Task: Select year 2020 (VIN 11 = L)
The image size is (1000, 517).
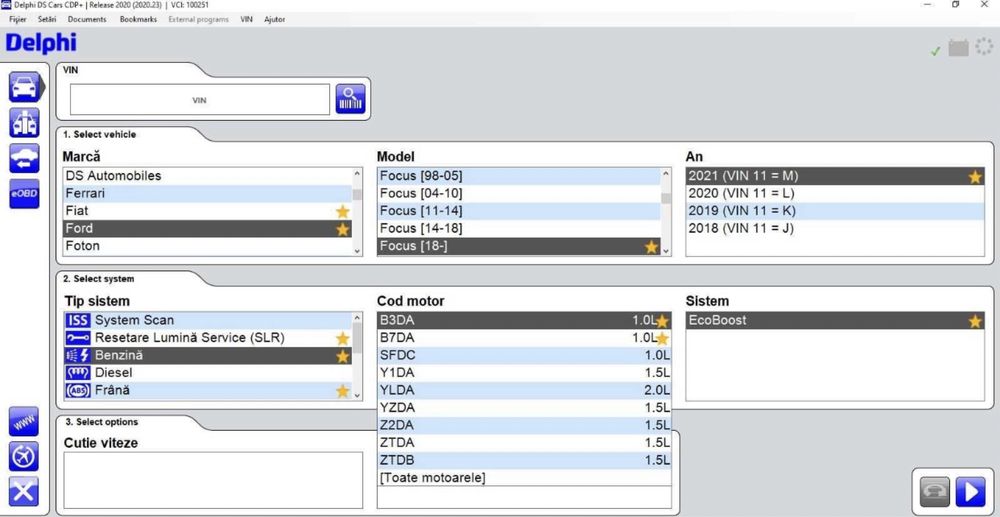Action: 835,194
